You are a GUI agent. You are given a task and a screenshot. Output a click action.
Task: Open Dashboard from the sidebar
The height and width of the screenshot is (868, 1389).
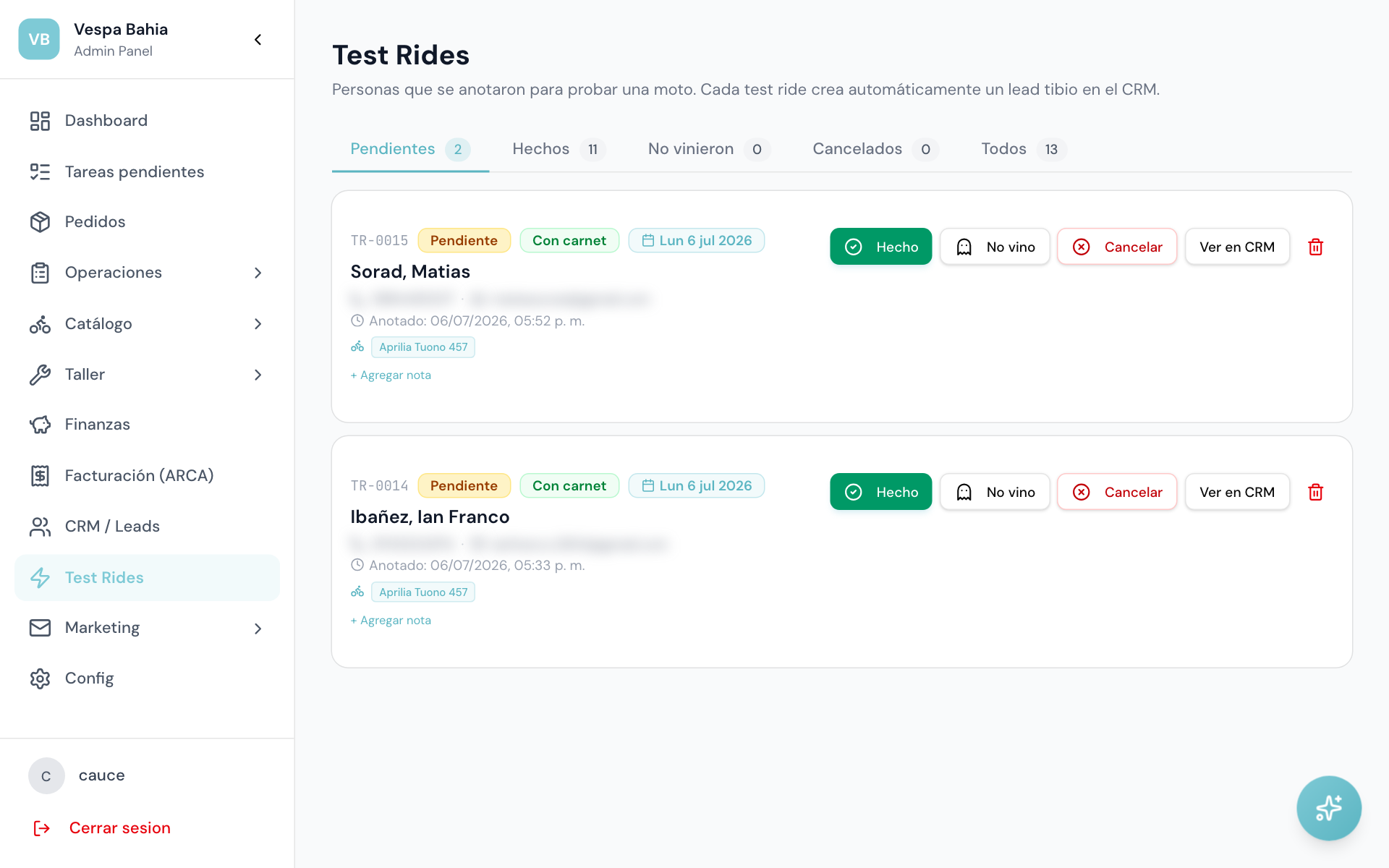(x=147, y=121)
